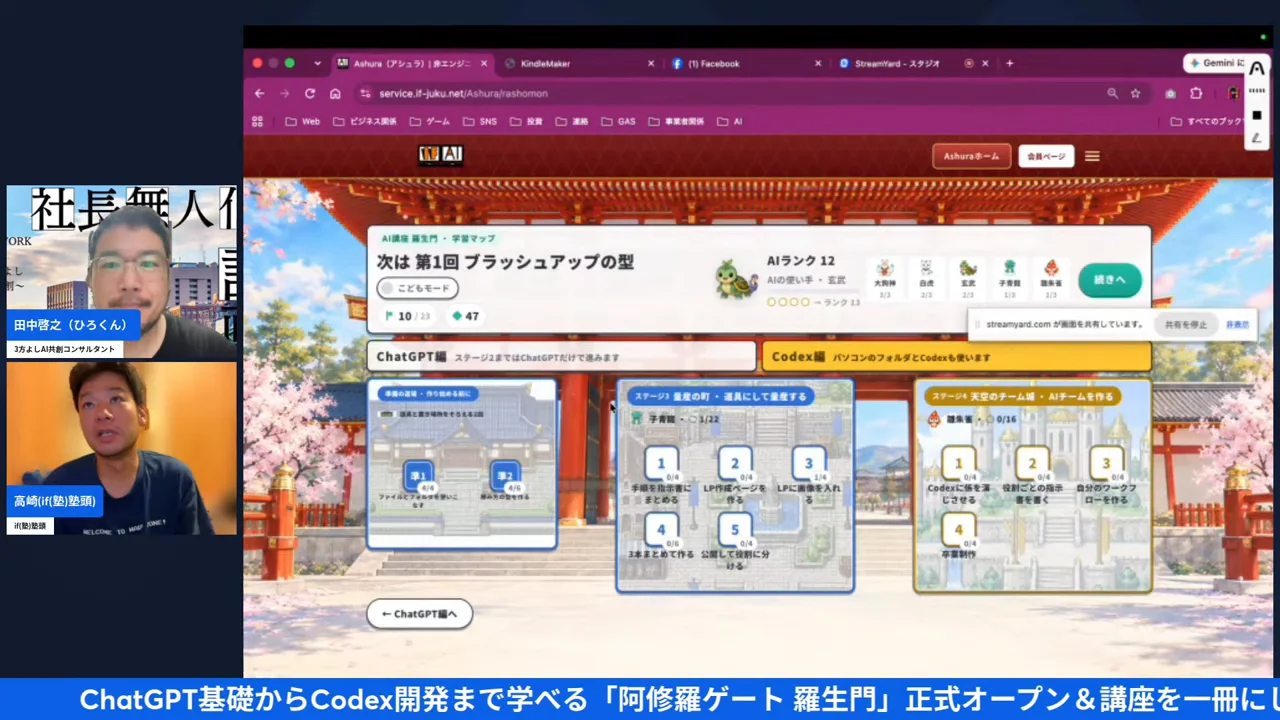Open the ゲーム bookmarks folder
Viewport: 1280px width, 720px height.
point(429,121)
